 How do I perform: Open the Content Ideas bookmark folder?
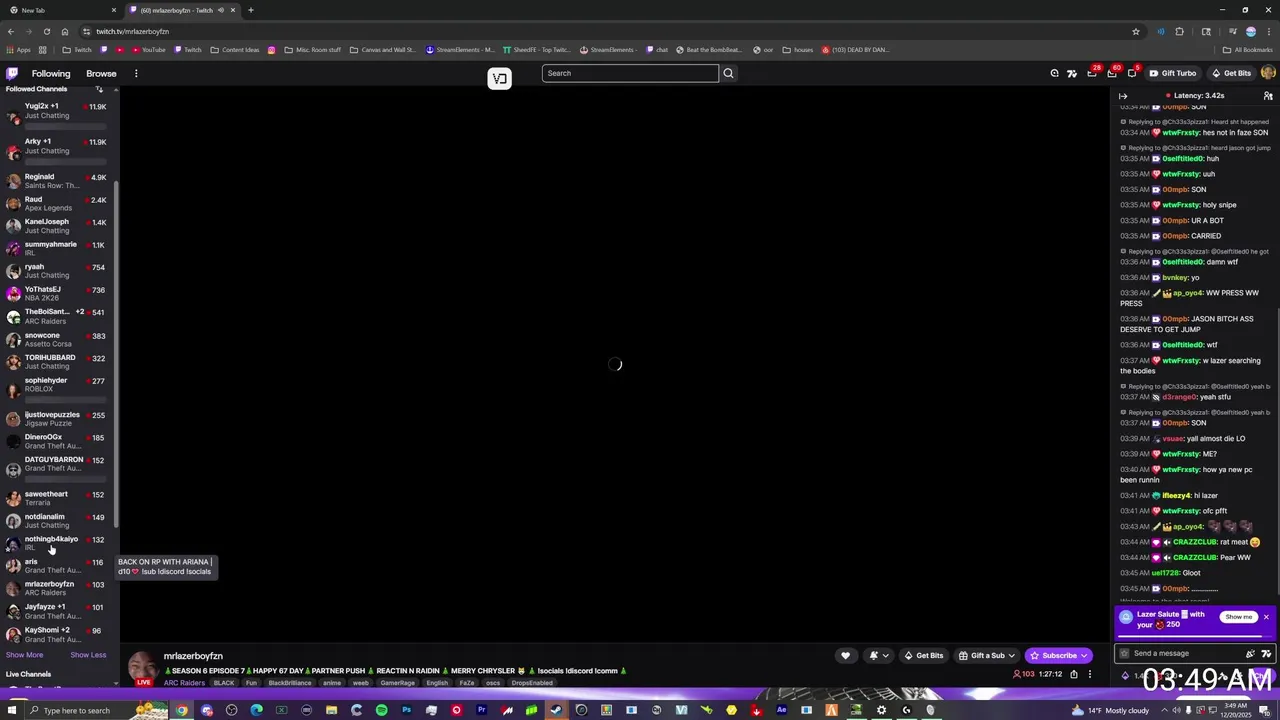[x=235, y=50]
